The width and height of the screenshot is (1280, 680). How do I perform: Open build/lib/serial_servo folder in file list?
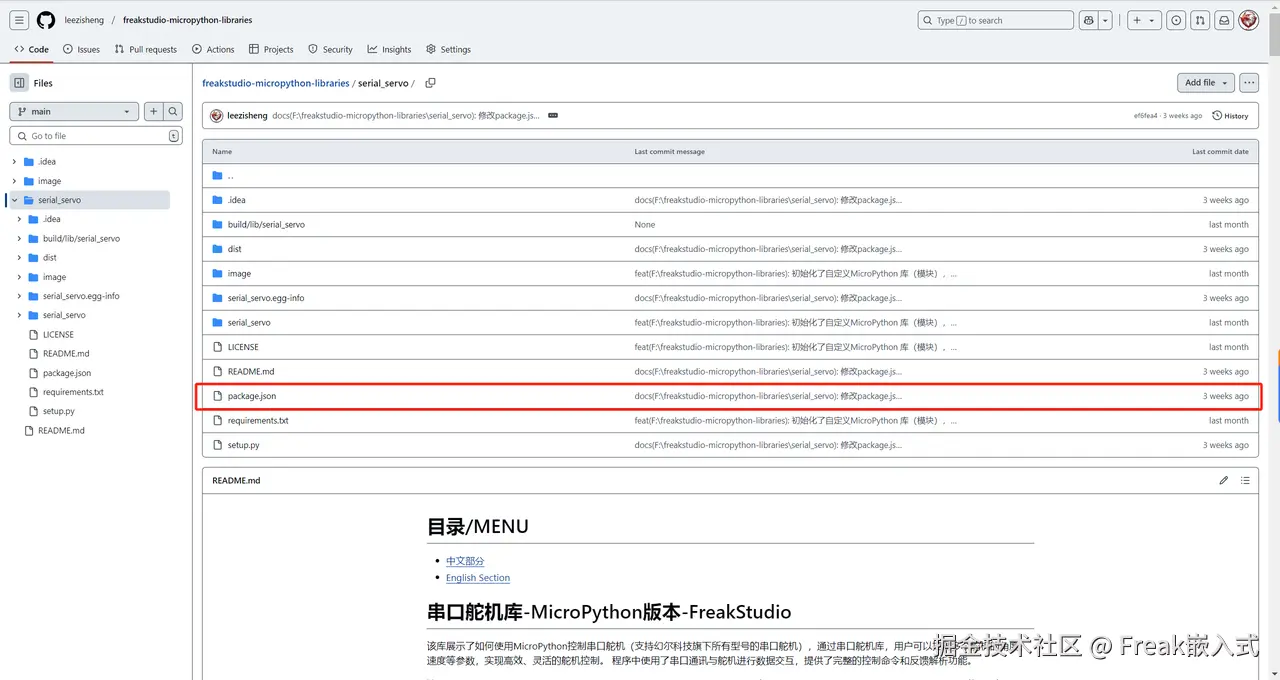point(266,225)
